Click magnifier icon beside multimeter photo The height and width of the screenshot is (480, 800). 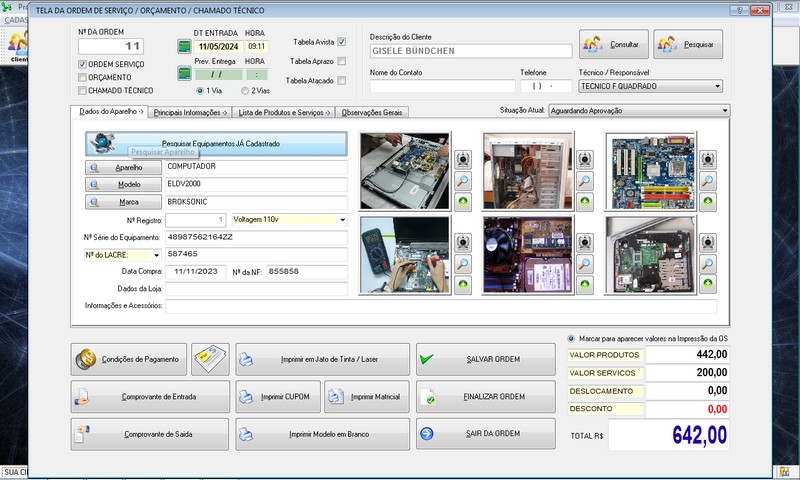[463, 264]
